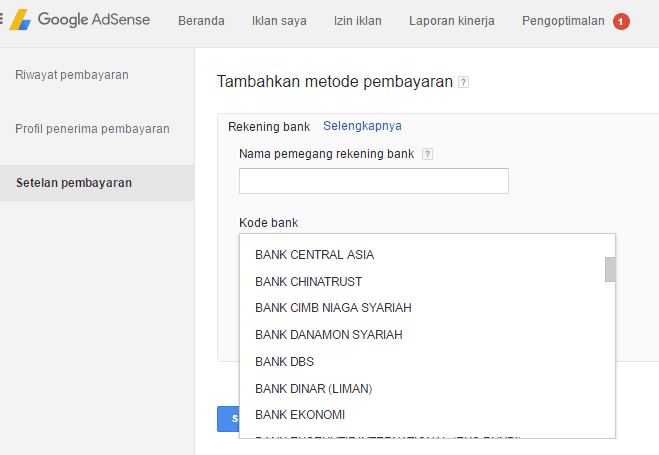Go to the Beranda tab
This screenshot has width=659, height=455.
201,21
